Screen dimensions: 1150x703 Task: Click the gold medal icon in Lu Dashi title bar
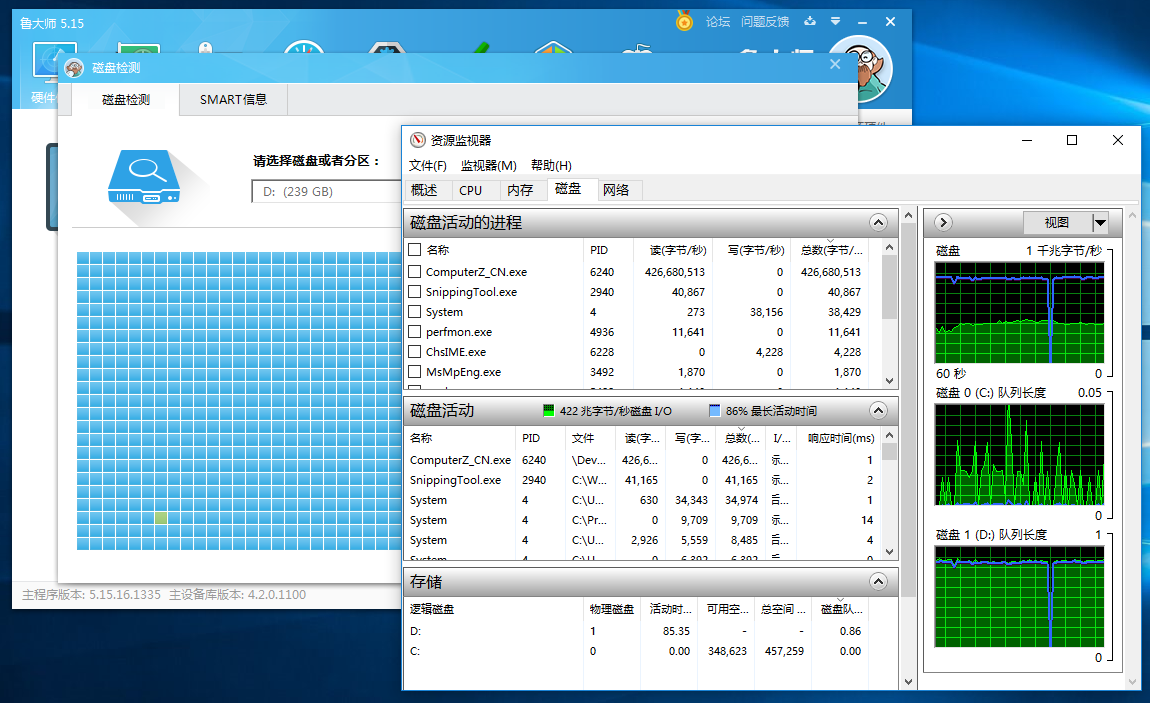point(684,20)
